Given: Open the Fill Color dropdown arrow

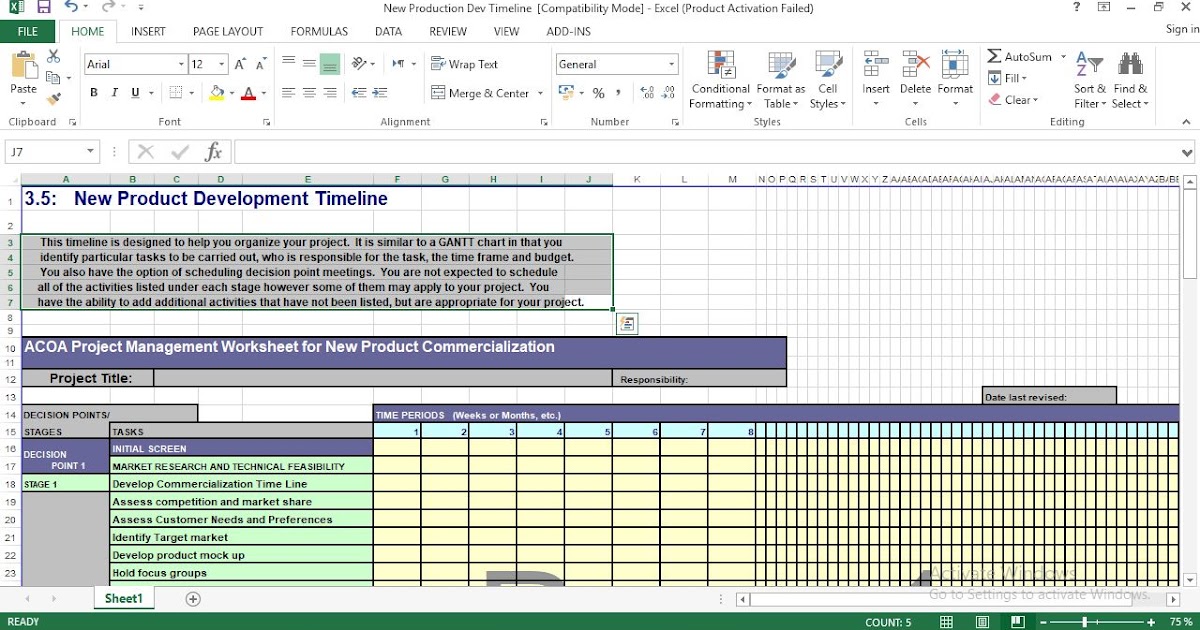Looking at the screenshot, I should pos(232,92).
